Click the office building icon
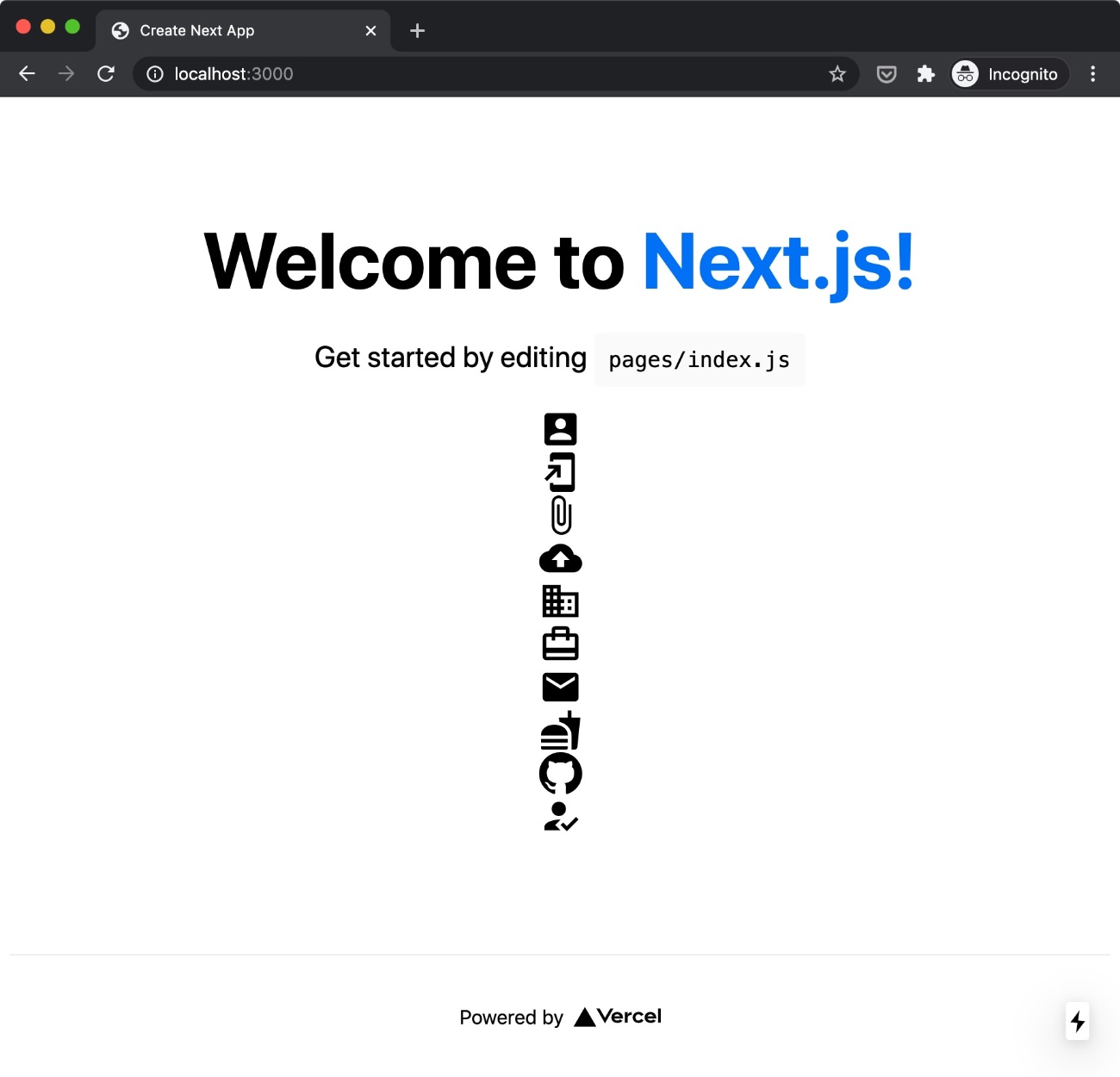Screen dimensions: 1120x1077 tap(560, 601)
